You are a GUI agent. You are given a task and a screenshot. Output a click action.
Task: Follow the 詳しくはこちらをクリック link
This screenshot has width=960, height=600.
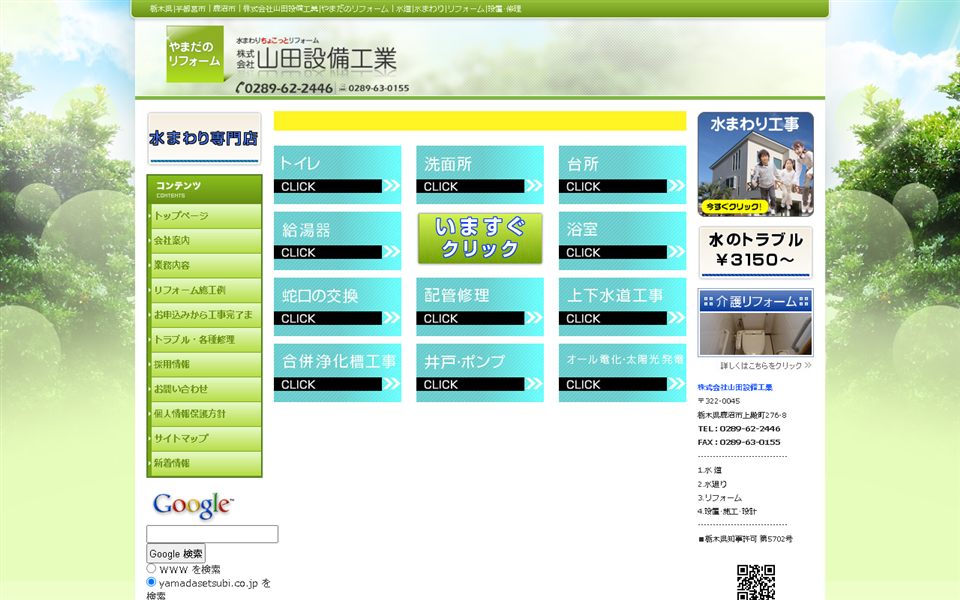coord(765,366)
